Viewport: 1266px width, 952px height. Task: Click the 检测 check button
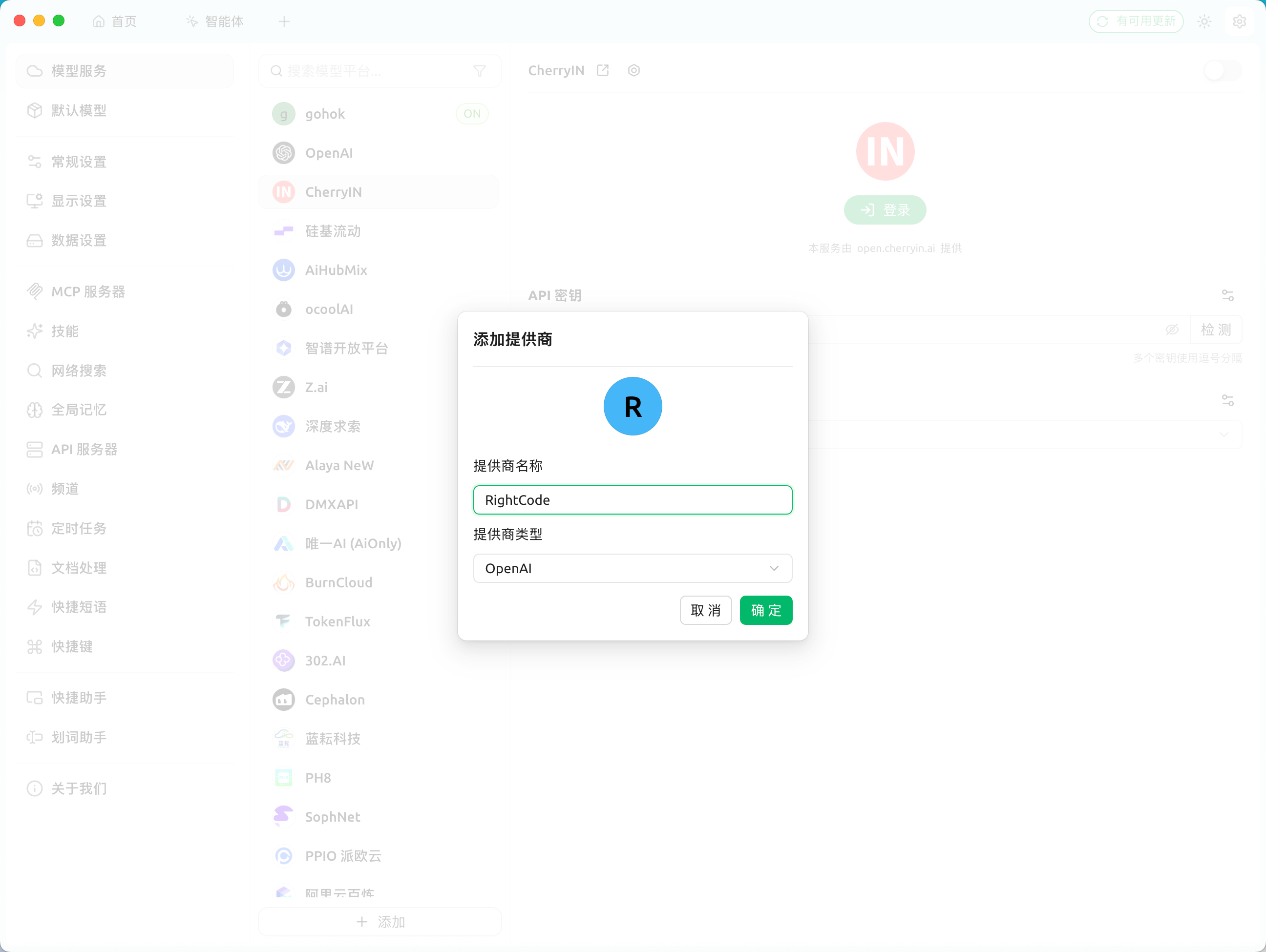1216,330
